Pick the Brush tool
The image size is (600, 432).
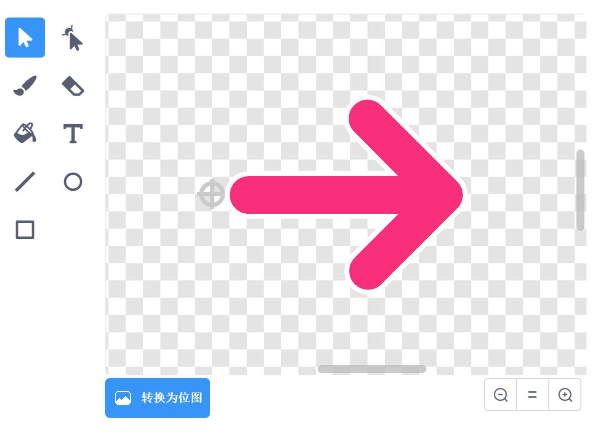click(x=25, y=86)
